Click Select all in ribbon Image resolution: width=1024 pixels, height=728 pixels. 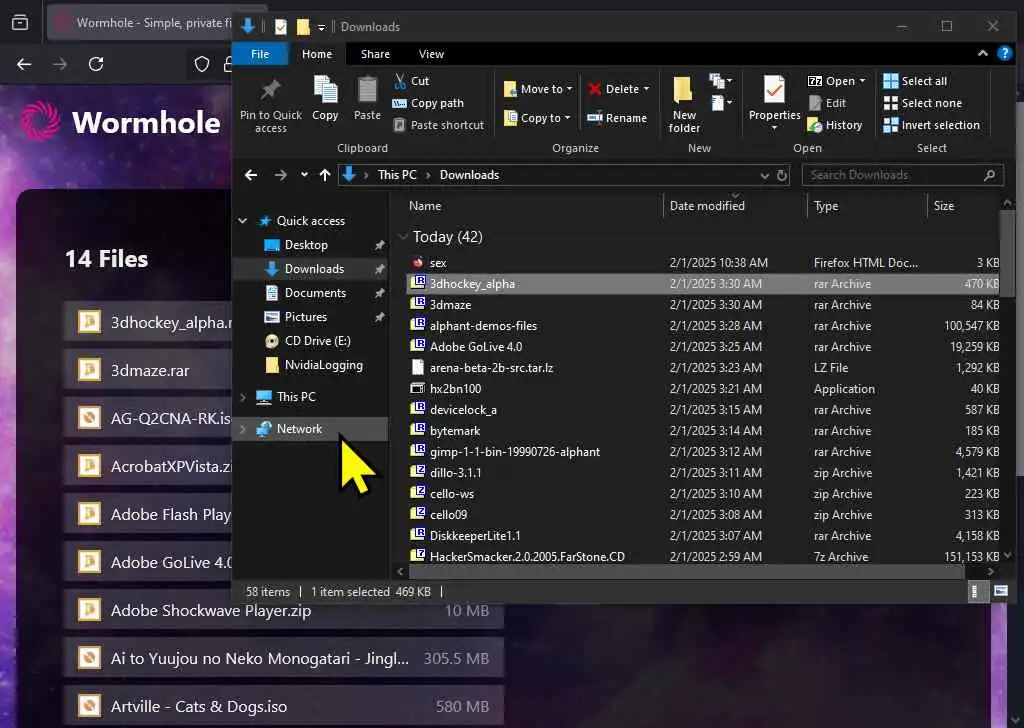point(915,81)
